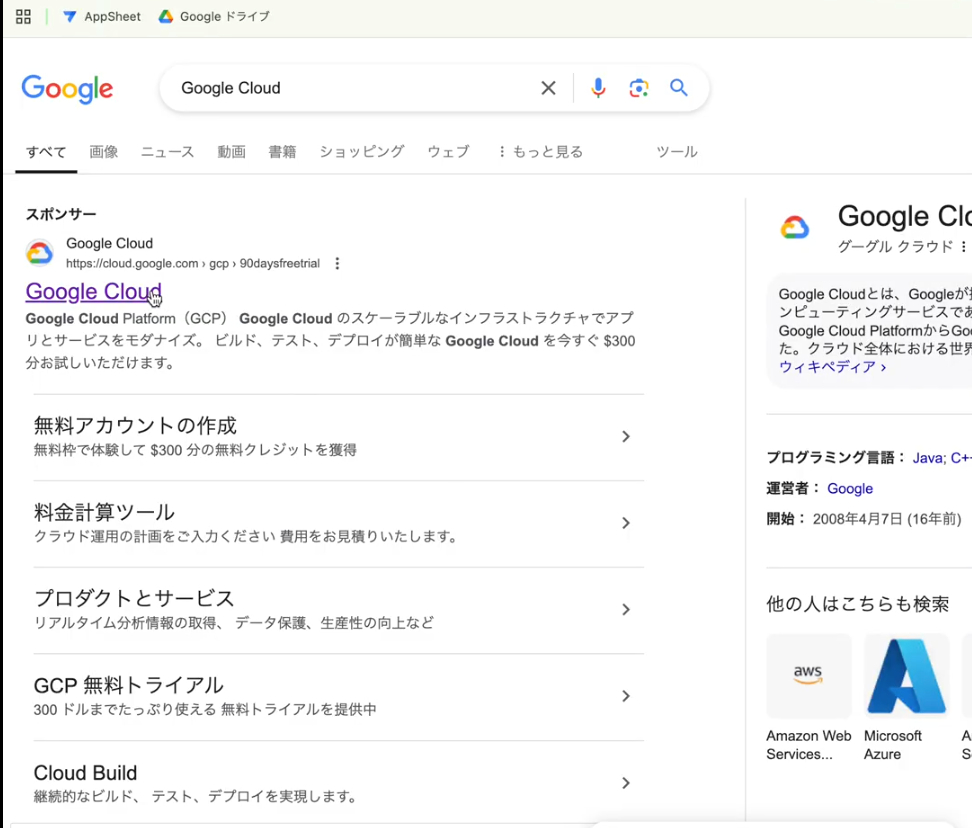Viewport: 972px width, 828px height.
Task: Open the Google Cloud sponsored headline link
Action: [x=94, y=291]
